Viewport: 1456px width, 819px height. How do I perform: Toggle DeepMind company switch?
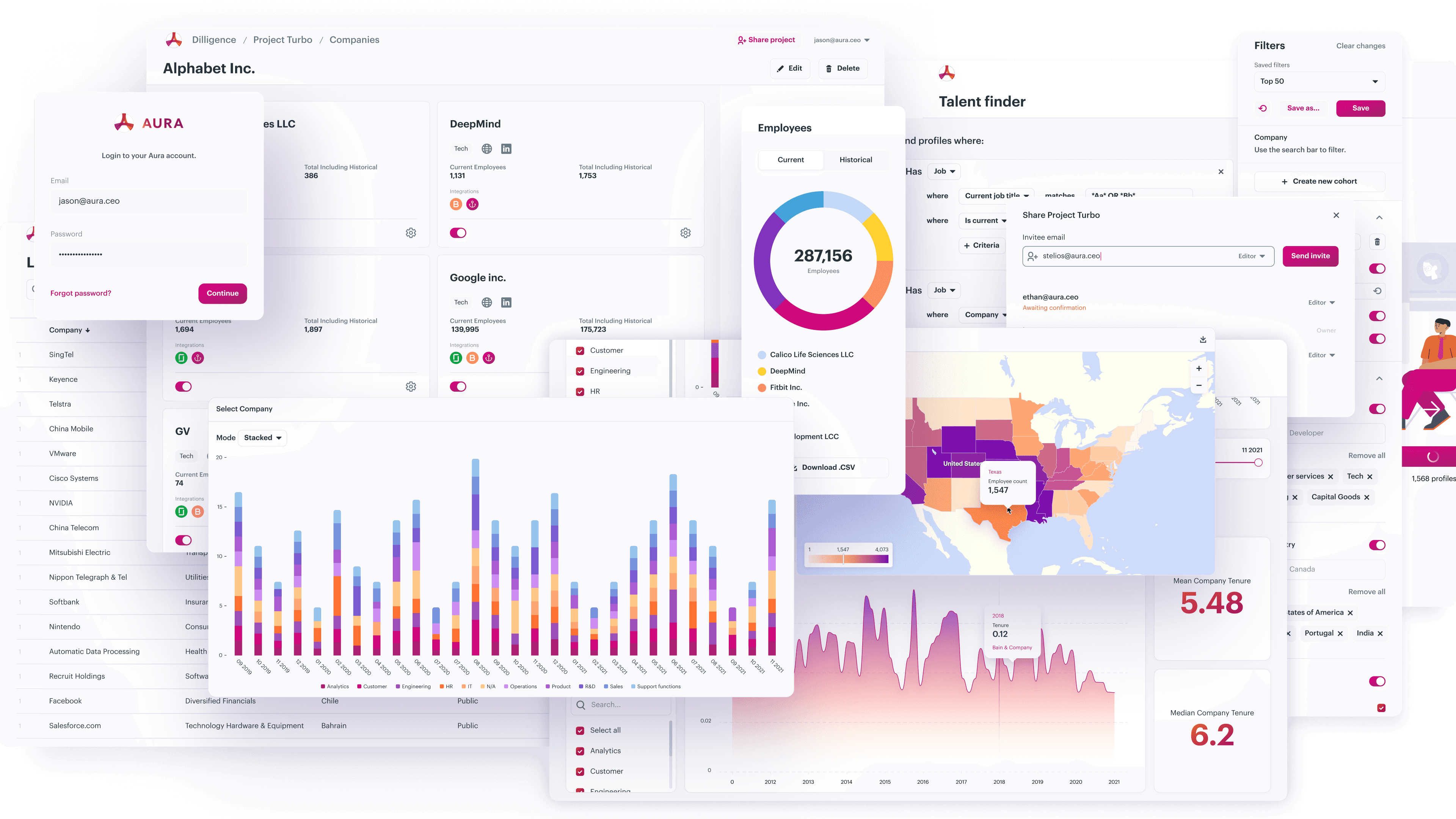pos(458,233)
